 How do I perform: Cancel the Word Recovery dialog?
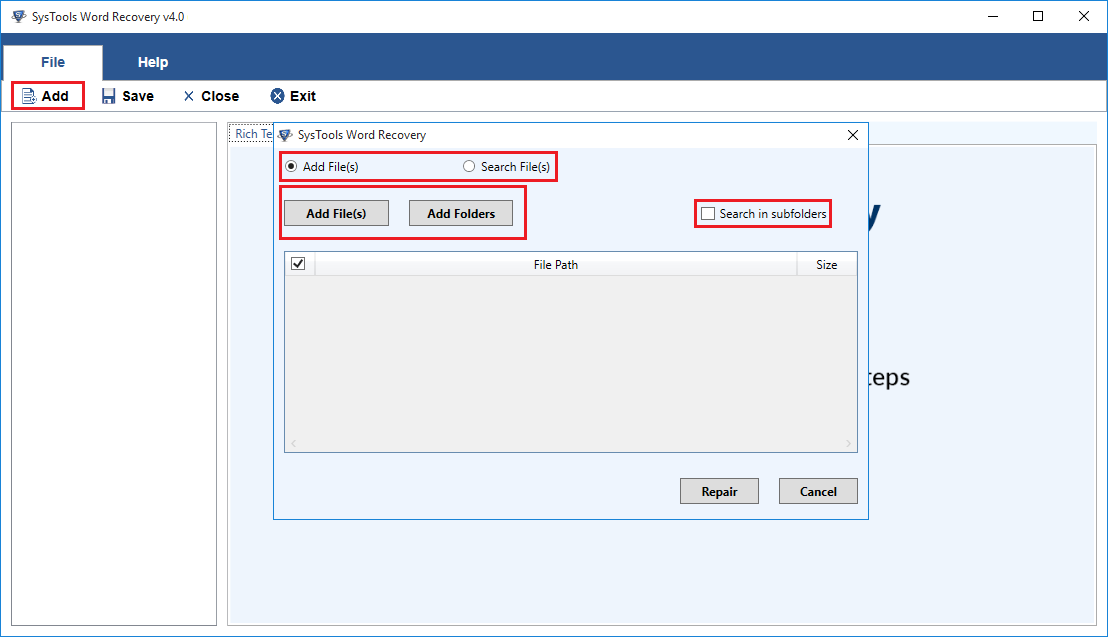coord(818,491)
